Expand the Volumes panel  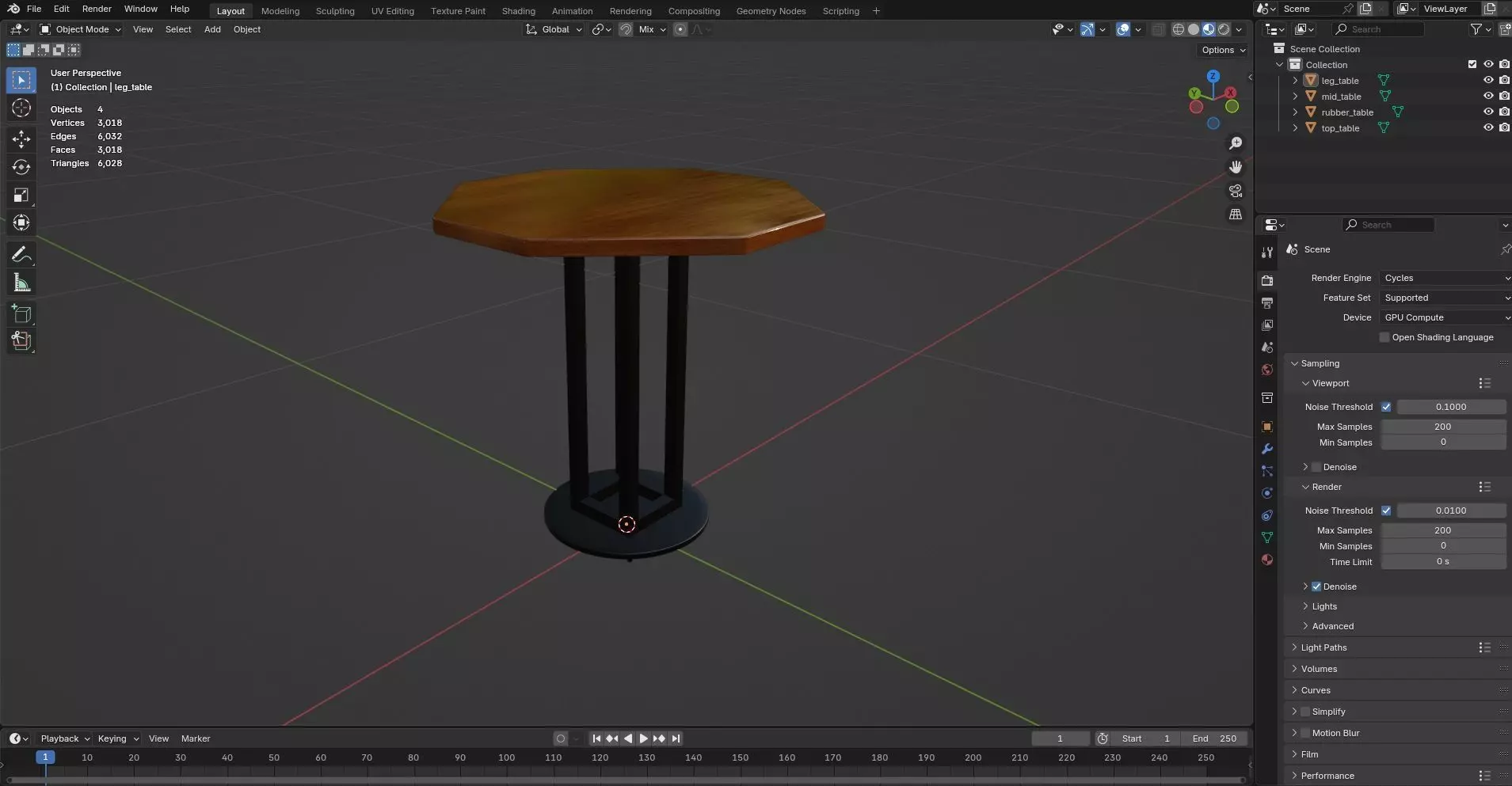click(1319, 669)
